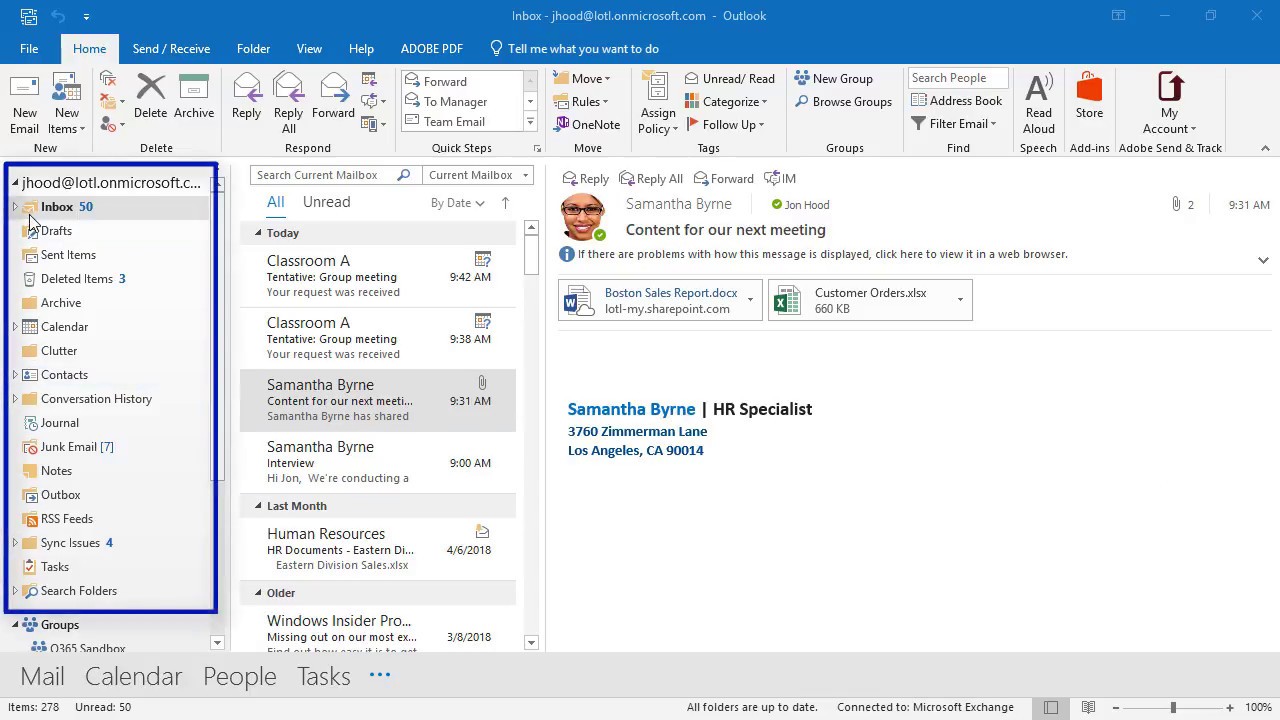Go to the Calendar navigation view
The height and width of the screenshot is (720, 1280).
[x=134, y=676]
